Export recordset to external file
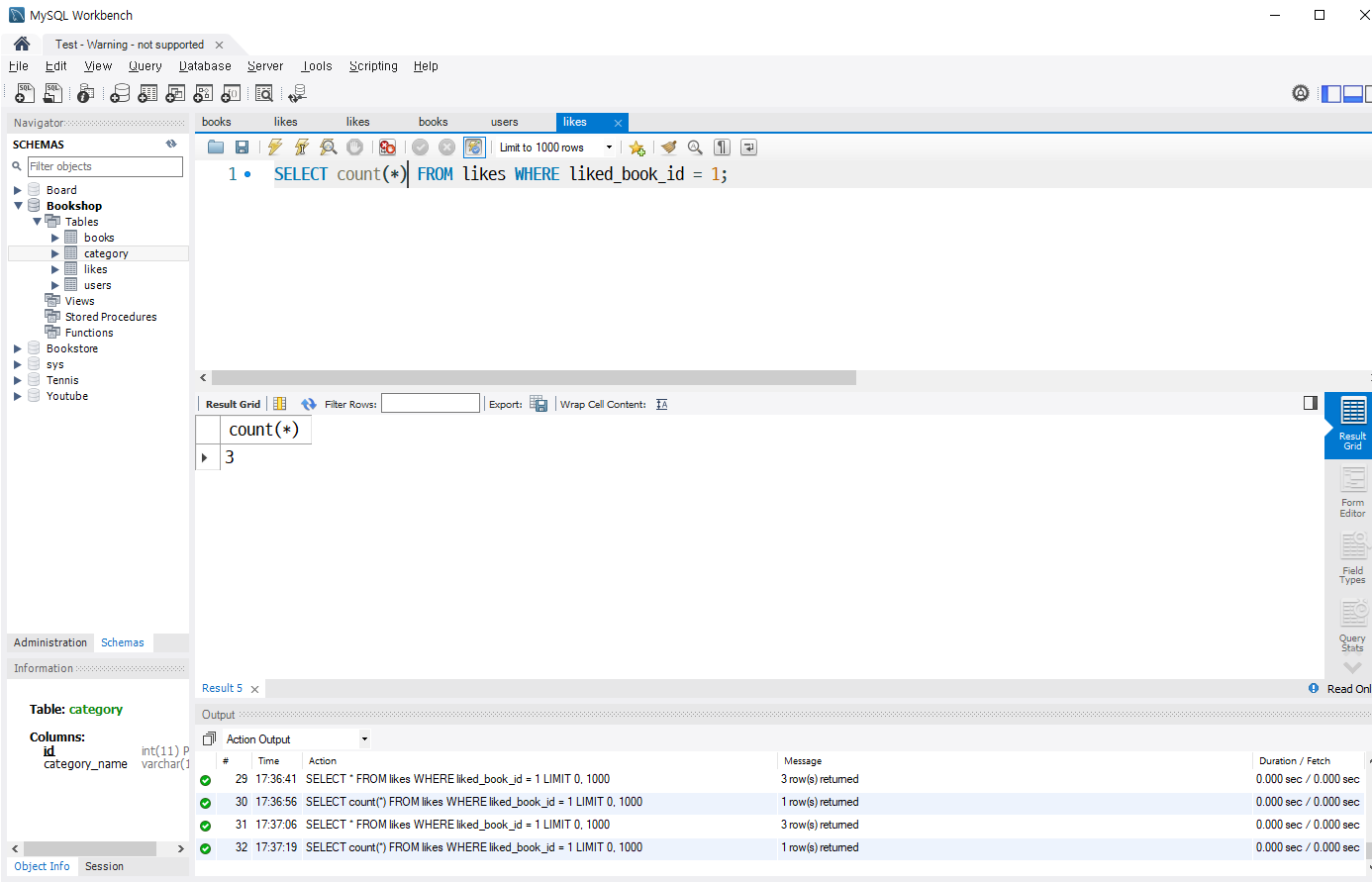 click(x=539, y=404)
